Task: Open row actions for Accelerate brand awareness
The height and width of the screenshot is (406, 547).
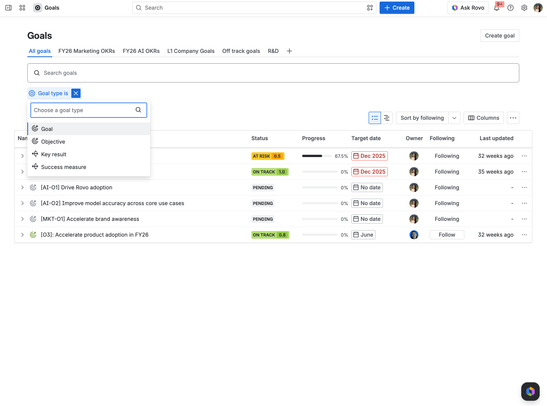Action: pyautogui.click(x=524, y=219)
